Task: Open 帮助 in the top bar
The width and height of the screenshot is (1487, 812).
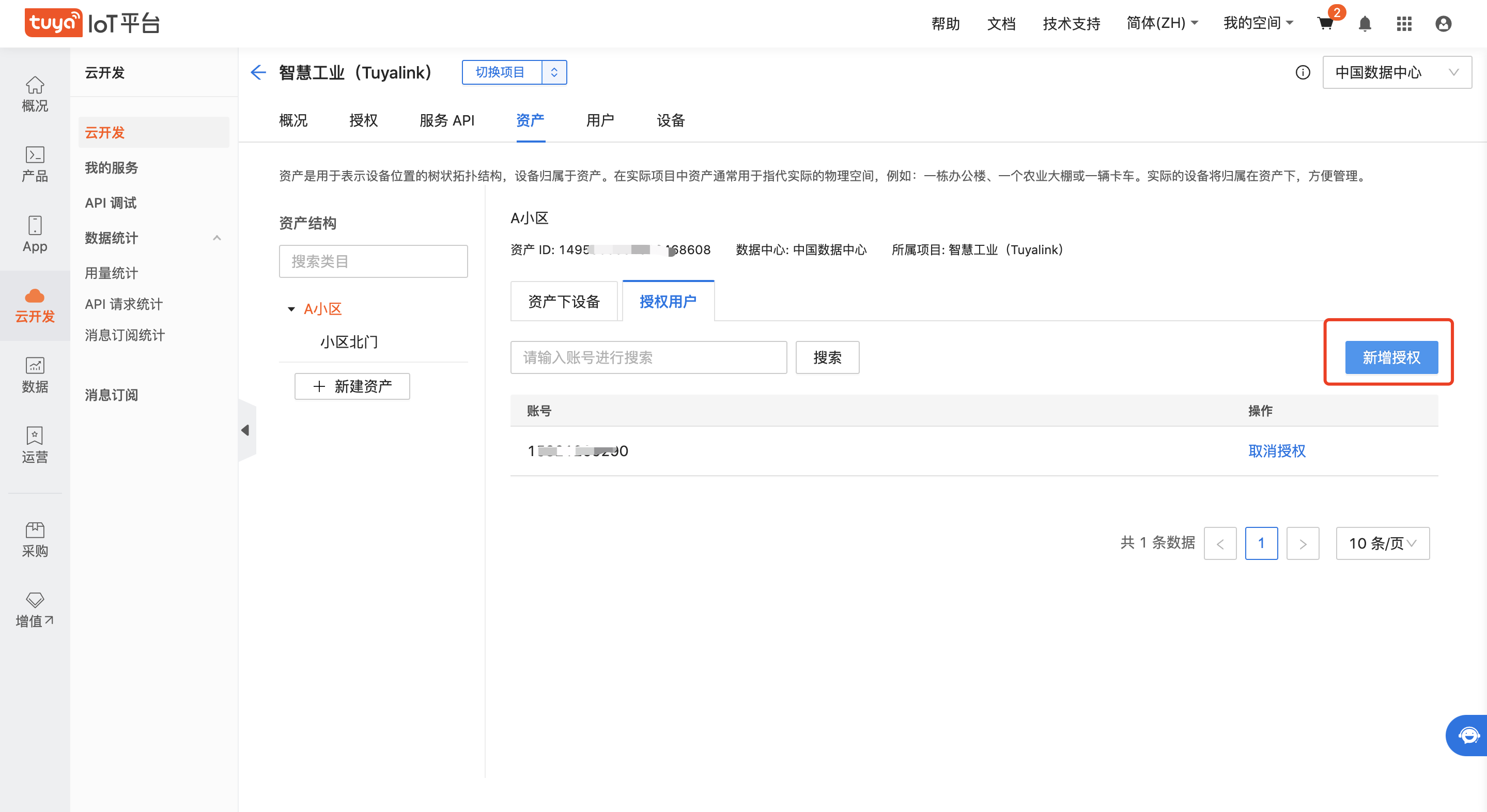Action: [945, 23]
